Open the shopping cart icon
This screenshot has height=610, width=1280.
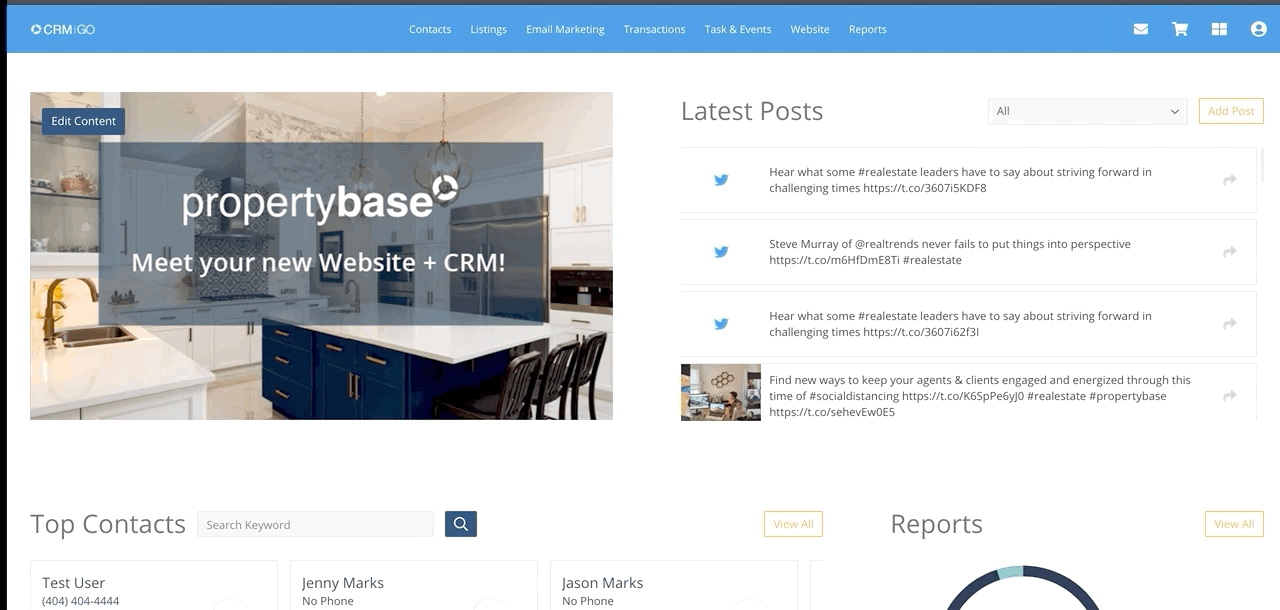1180,29
